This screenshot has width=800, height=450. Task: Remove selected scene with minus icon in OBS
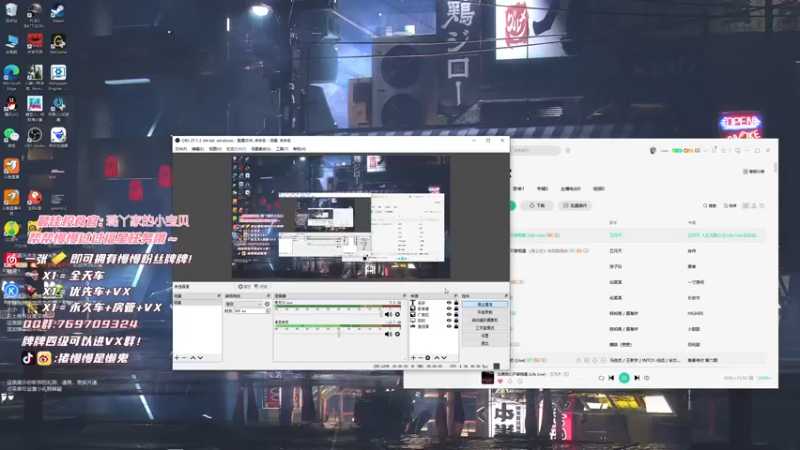coord(184,358)
